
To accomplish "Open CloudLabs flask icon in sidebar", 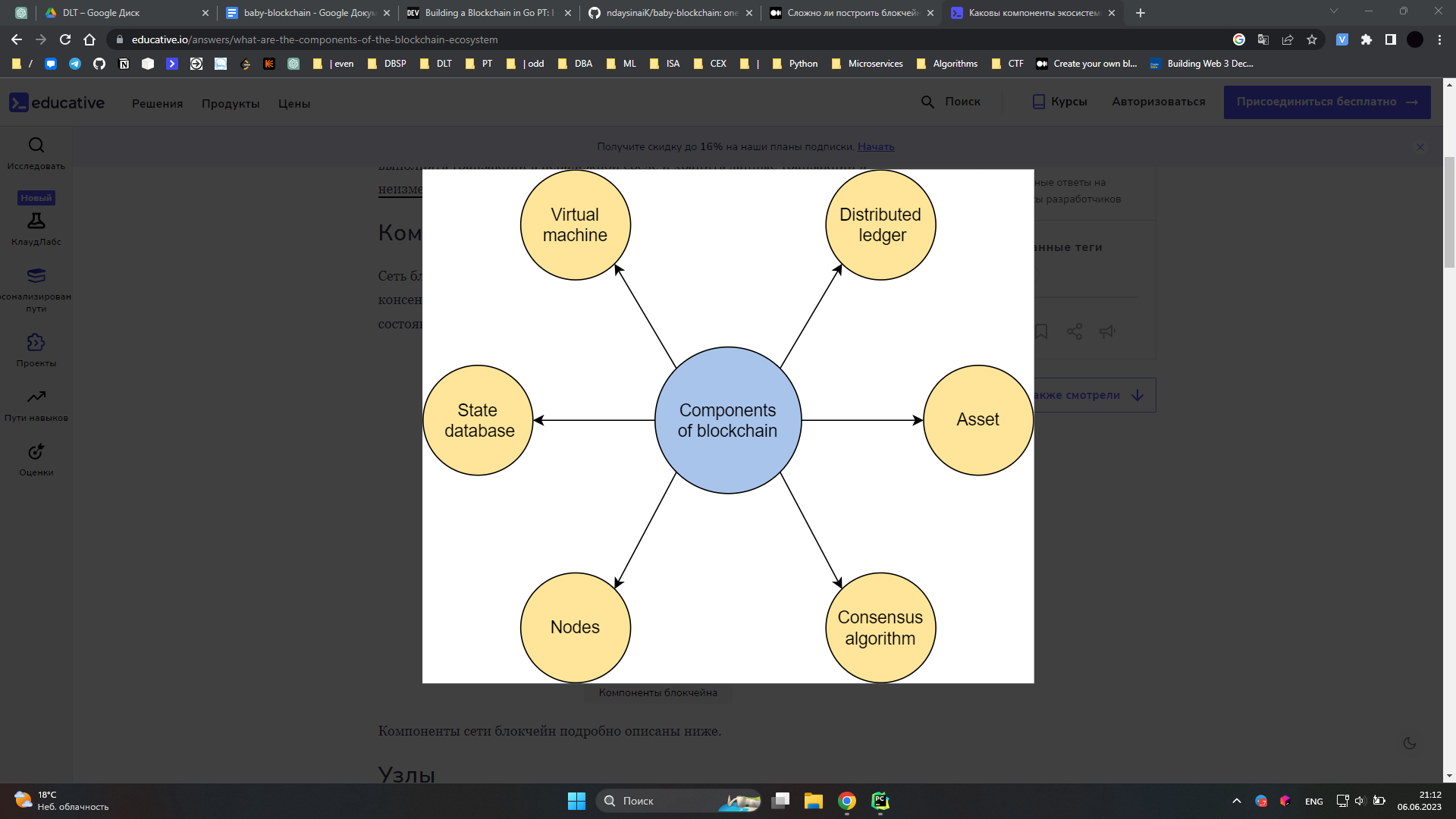I will click(x=36, y=221).
